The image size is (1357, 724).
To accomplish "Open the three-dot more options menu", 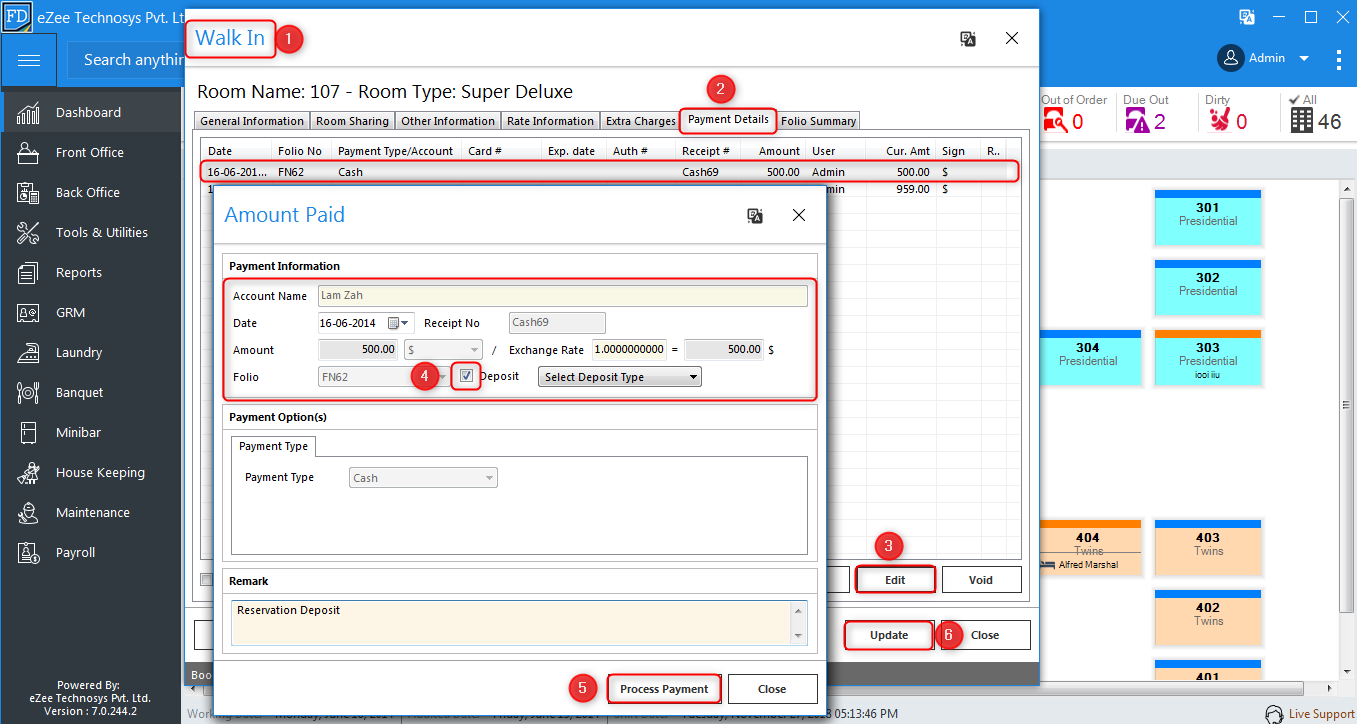I will click(1338, 59).
